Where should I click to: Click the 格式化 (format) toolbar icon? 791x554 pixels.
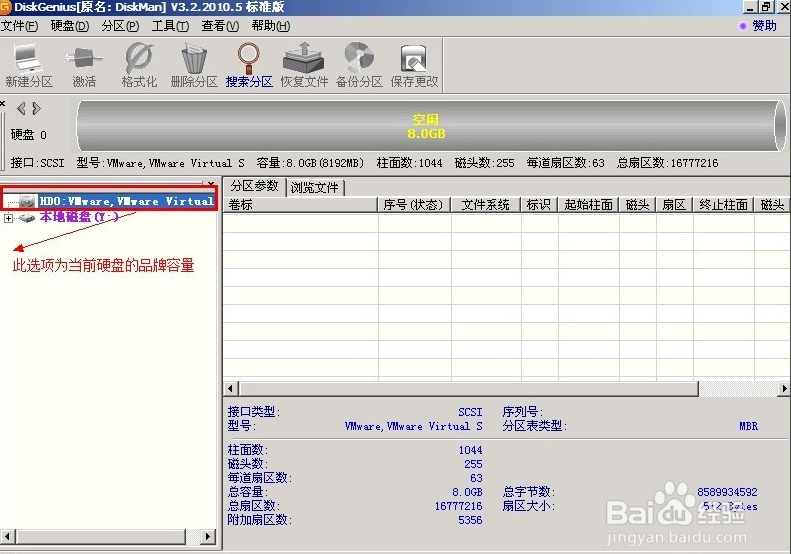tap(139, 66)
